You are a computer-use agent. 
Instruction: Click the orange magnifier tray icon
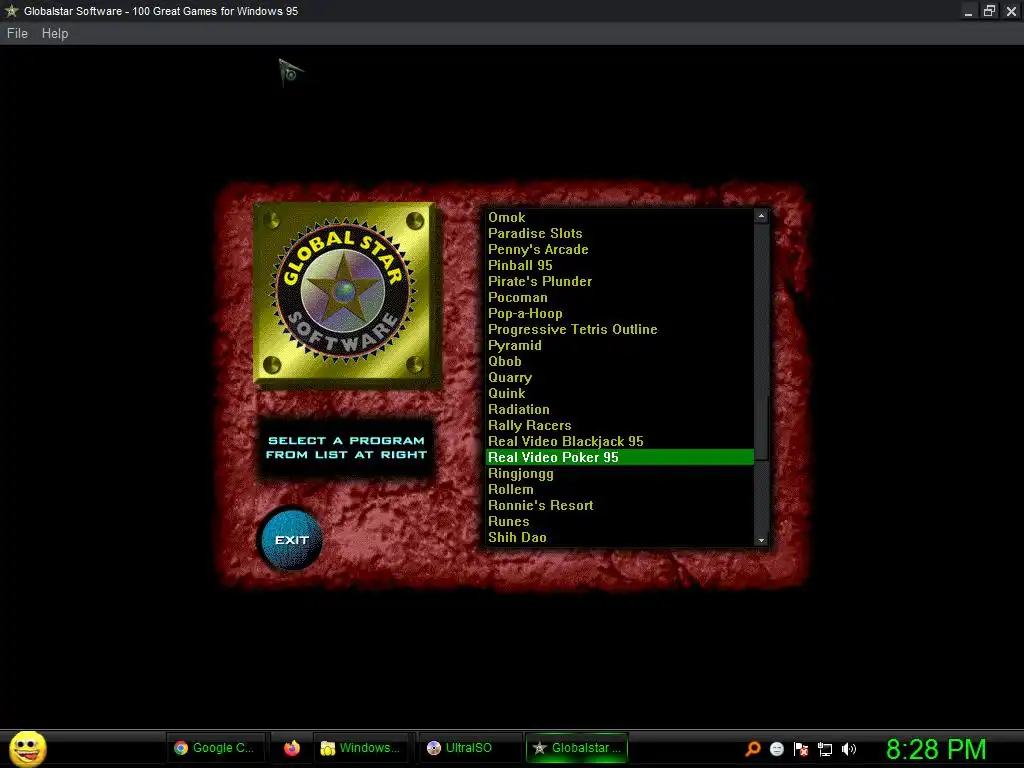point(753,748)
